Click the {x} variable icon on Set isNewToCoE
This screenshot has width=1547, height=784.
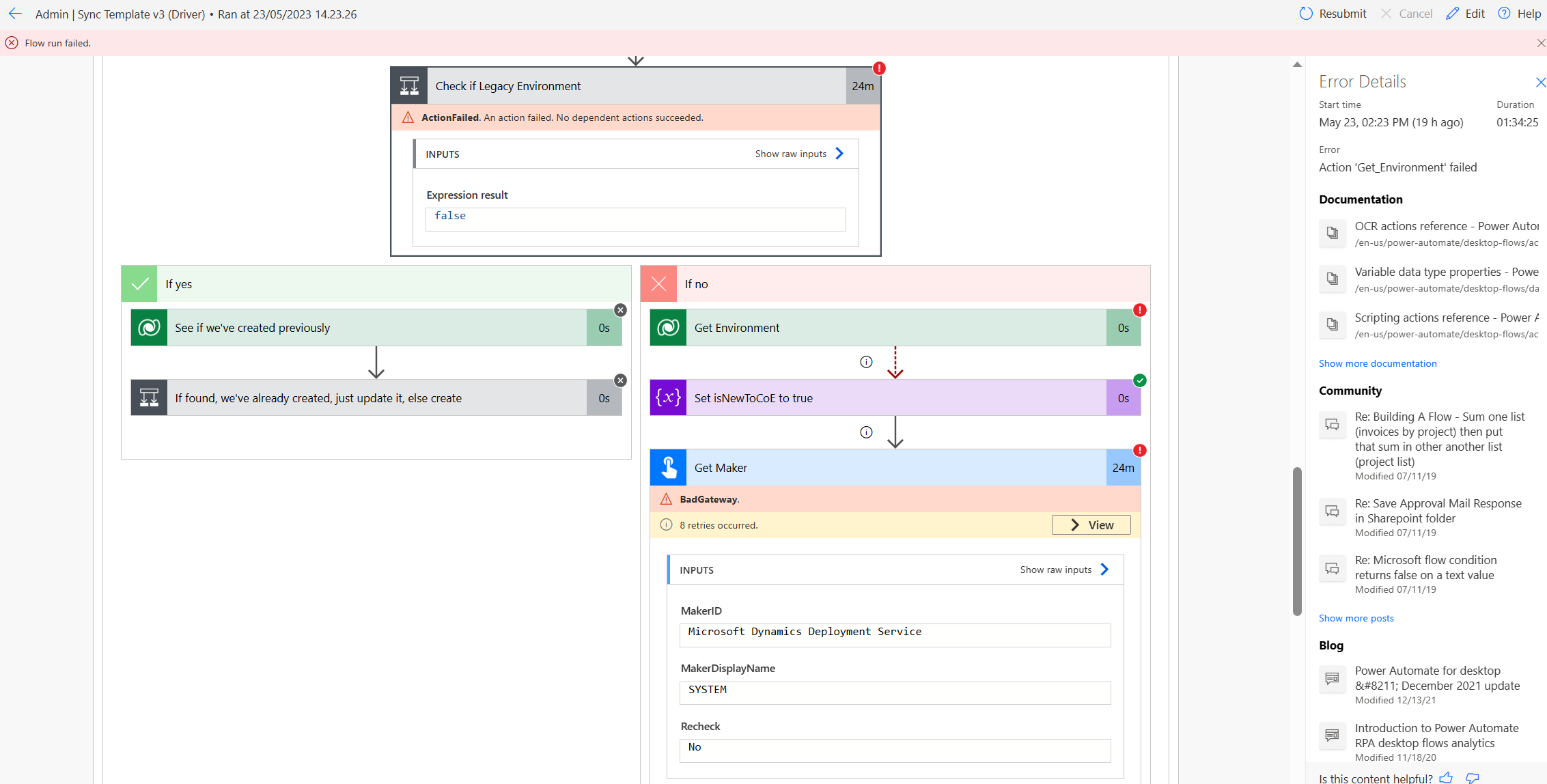pos(667,397)
